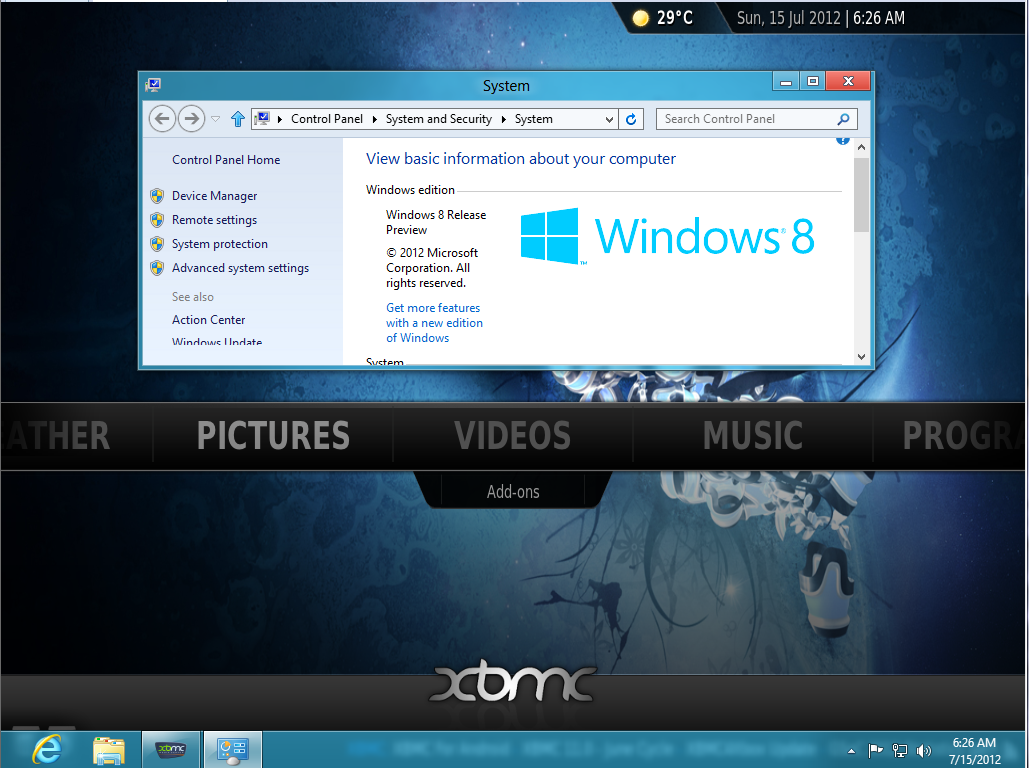This screenshot has width=1029, height=768.
Task: Click the Forward arrow in System window
Action: 192,119
